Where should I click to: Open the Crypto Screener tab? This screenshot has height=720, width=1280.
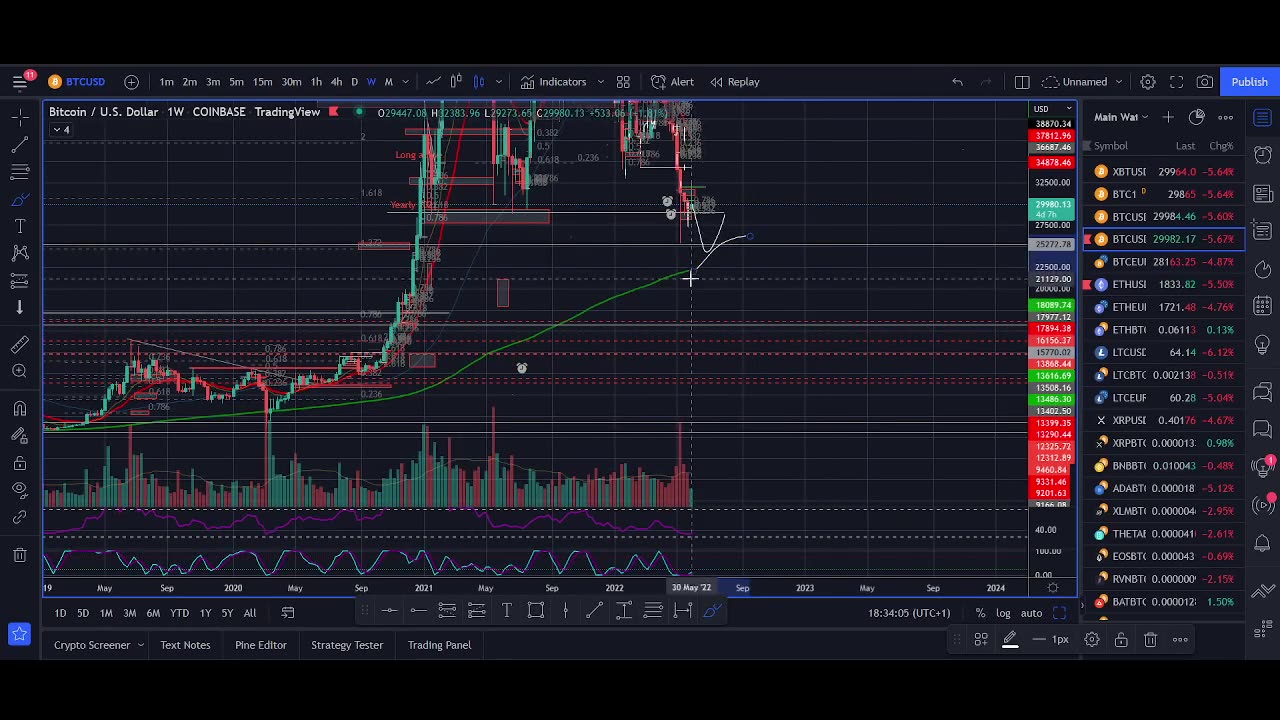click(x=92, y=645)
